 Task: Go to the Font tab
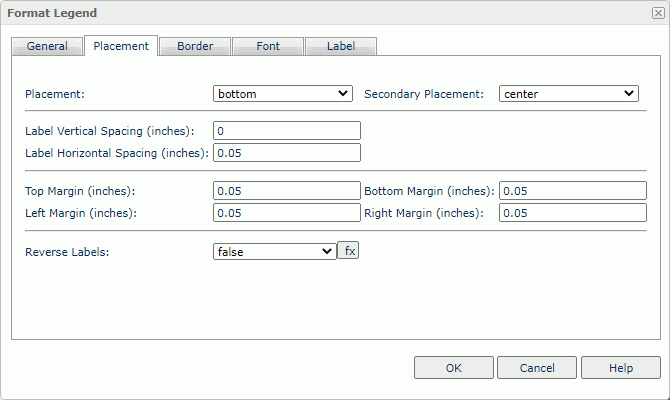(x=267, y=46)
